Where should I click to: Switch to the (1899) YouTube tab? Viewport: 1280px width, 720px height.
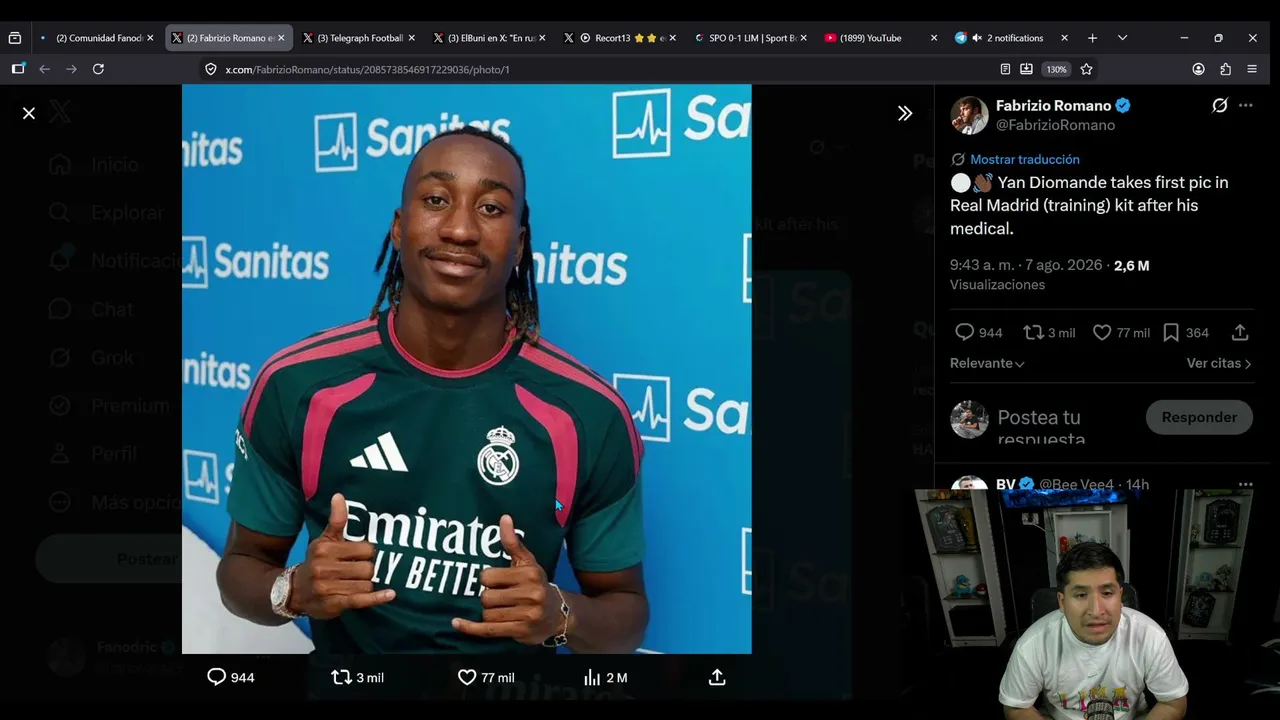click(x=883, y=38)
